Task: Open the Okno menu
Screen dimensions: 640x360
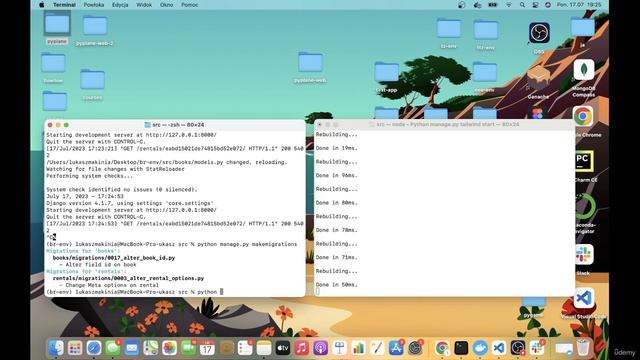Action: (167, 5)
